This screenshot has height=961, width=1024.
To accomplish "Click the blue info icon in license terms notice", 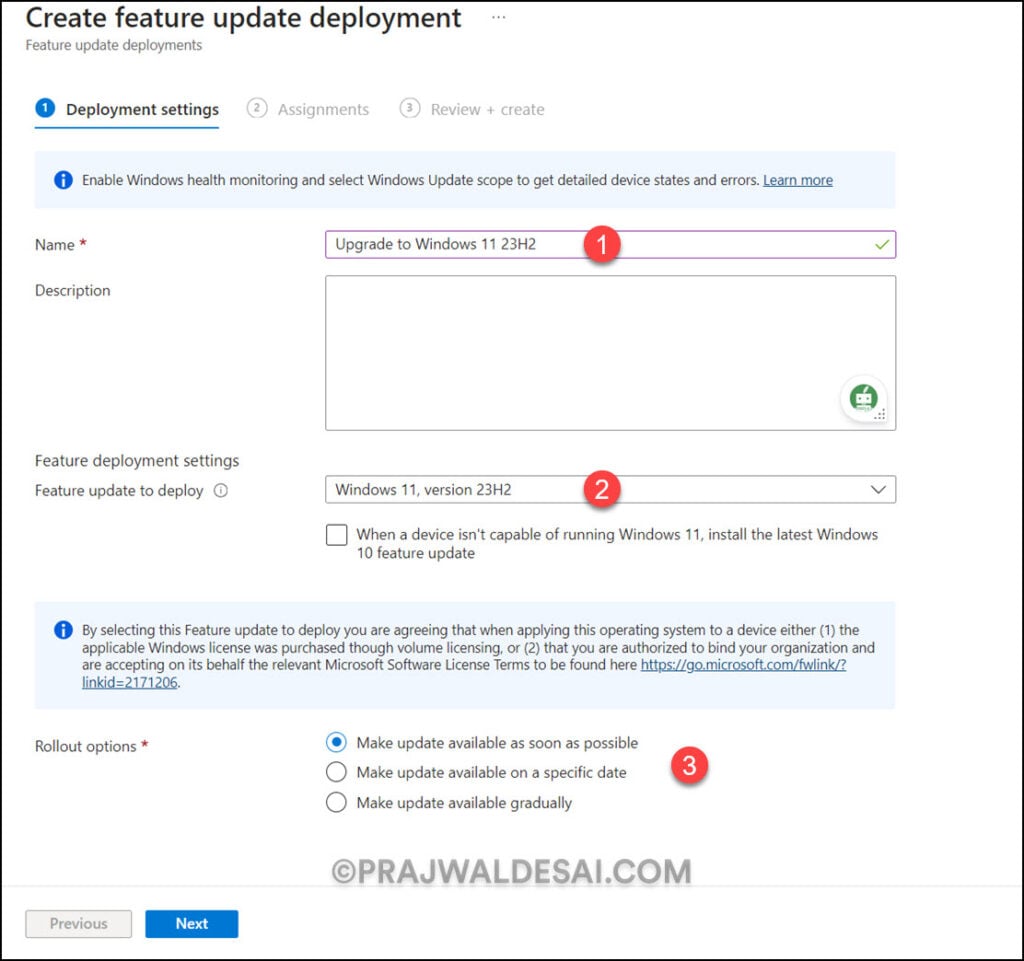I will tap(63, 630).
